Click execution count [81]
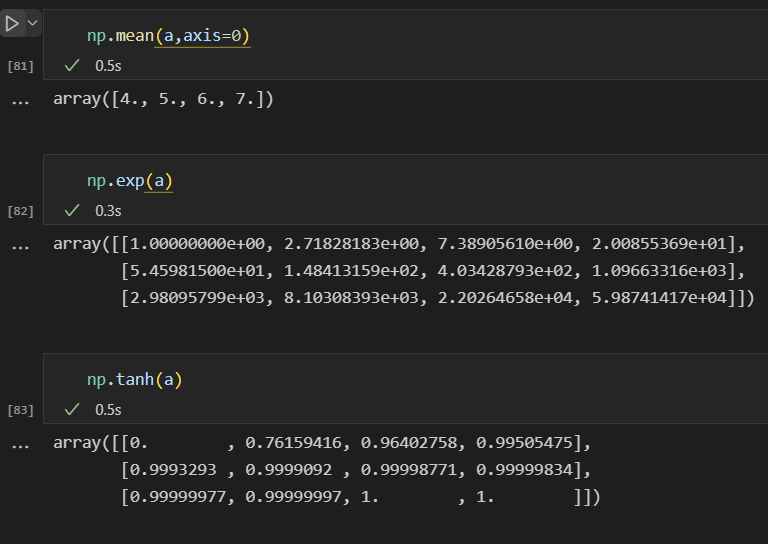Image resolution: width=768 pixels, height=544 pixels. [21, 66]
